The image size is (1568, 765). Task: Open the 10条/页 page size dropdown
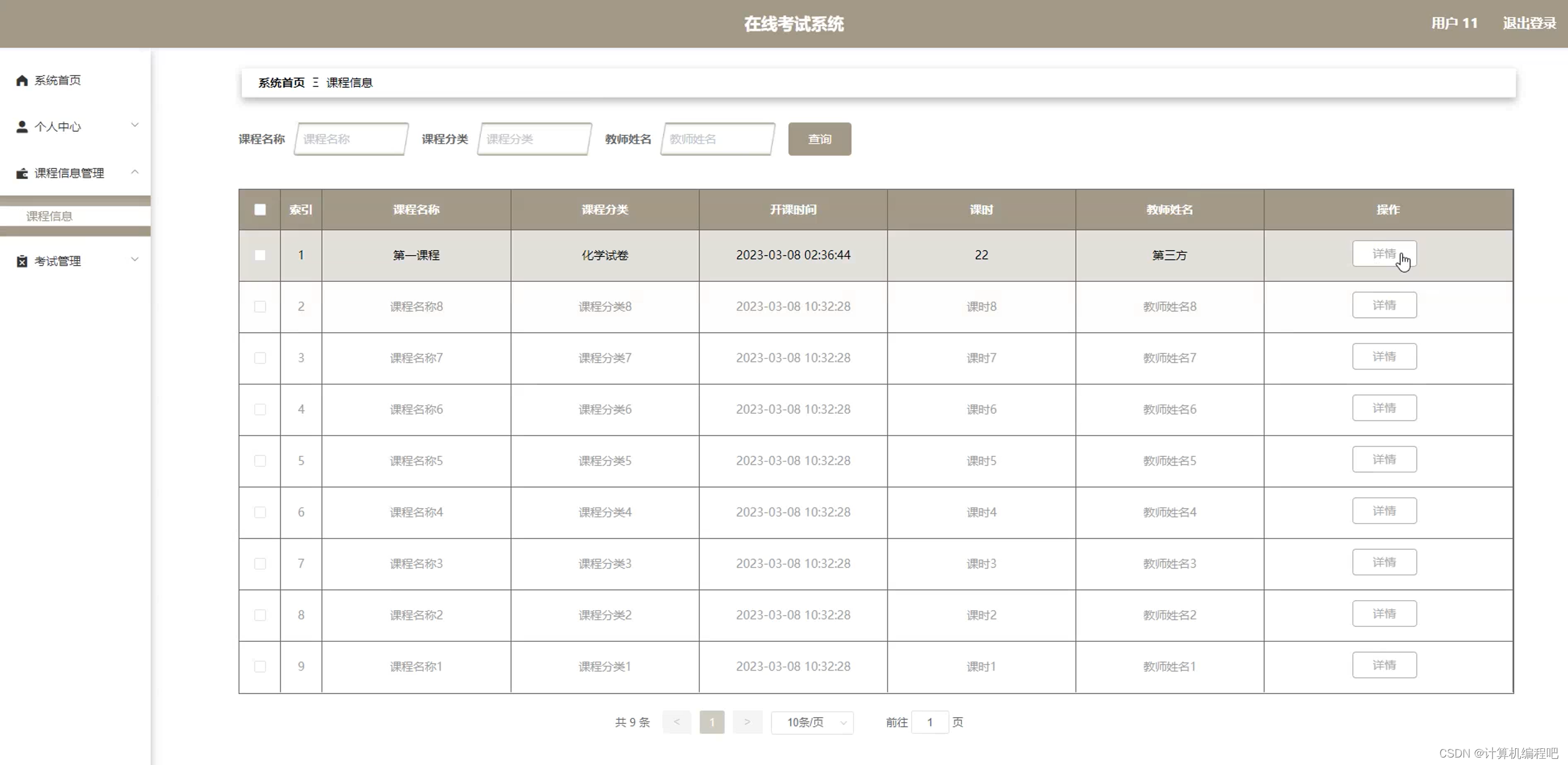tap(812, 722)
